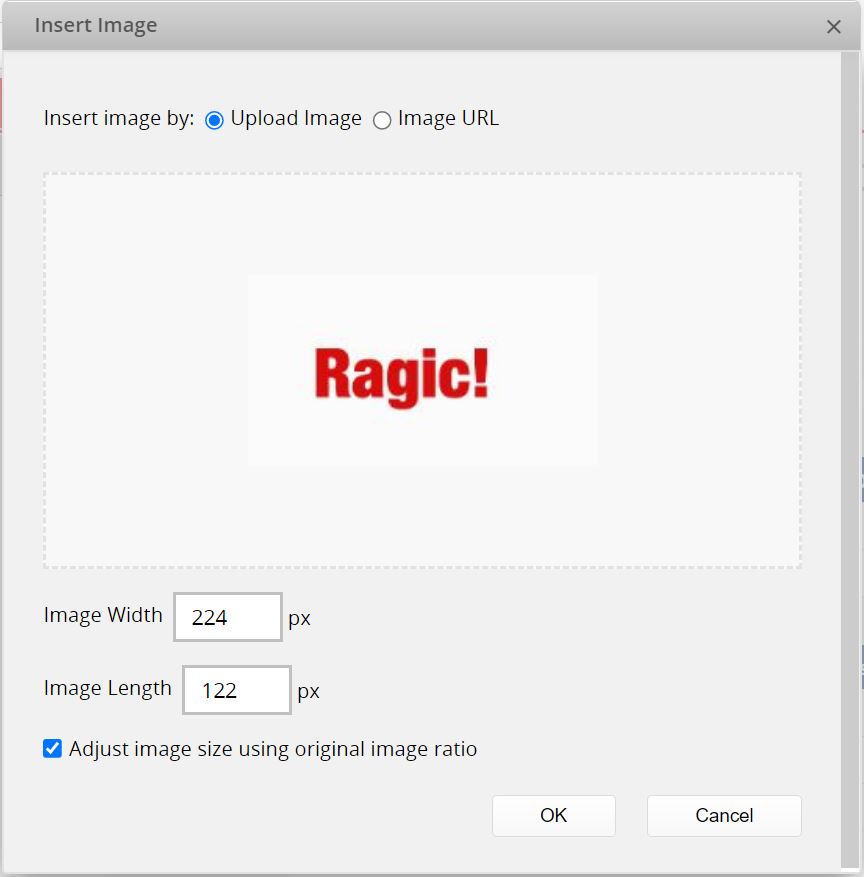Click the 'Insert Image' dialog title
Screen dimensions: 864x877
(x=96, y=26)
